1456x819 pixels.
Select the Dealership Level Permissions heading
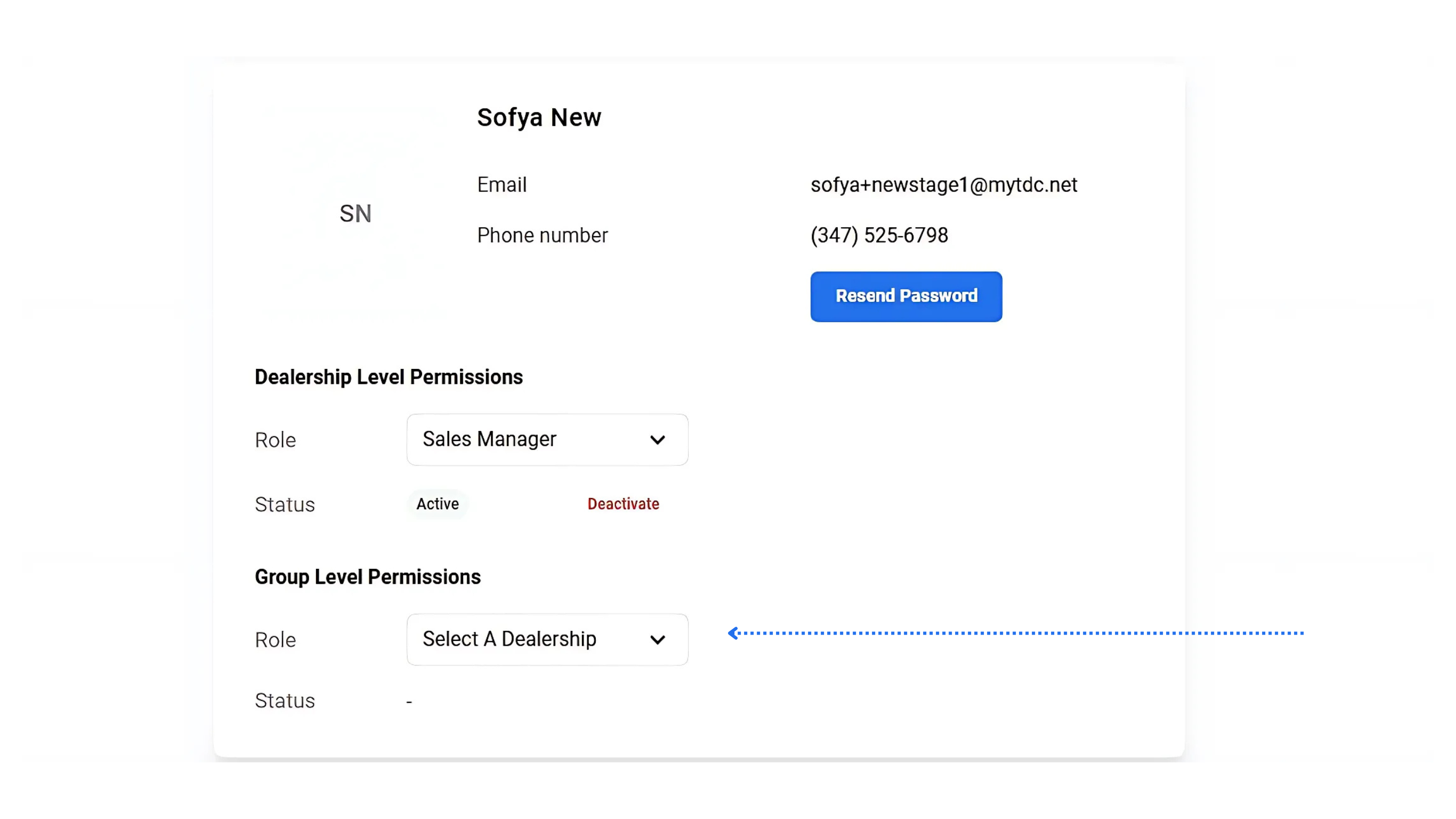(x=389, y=378)
